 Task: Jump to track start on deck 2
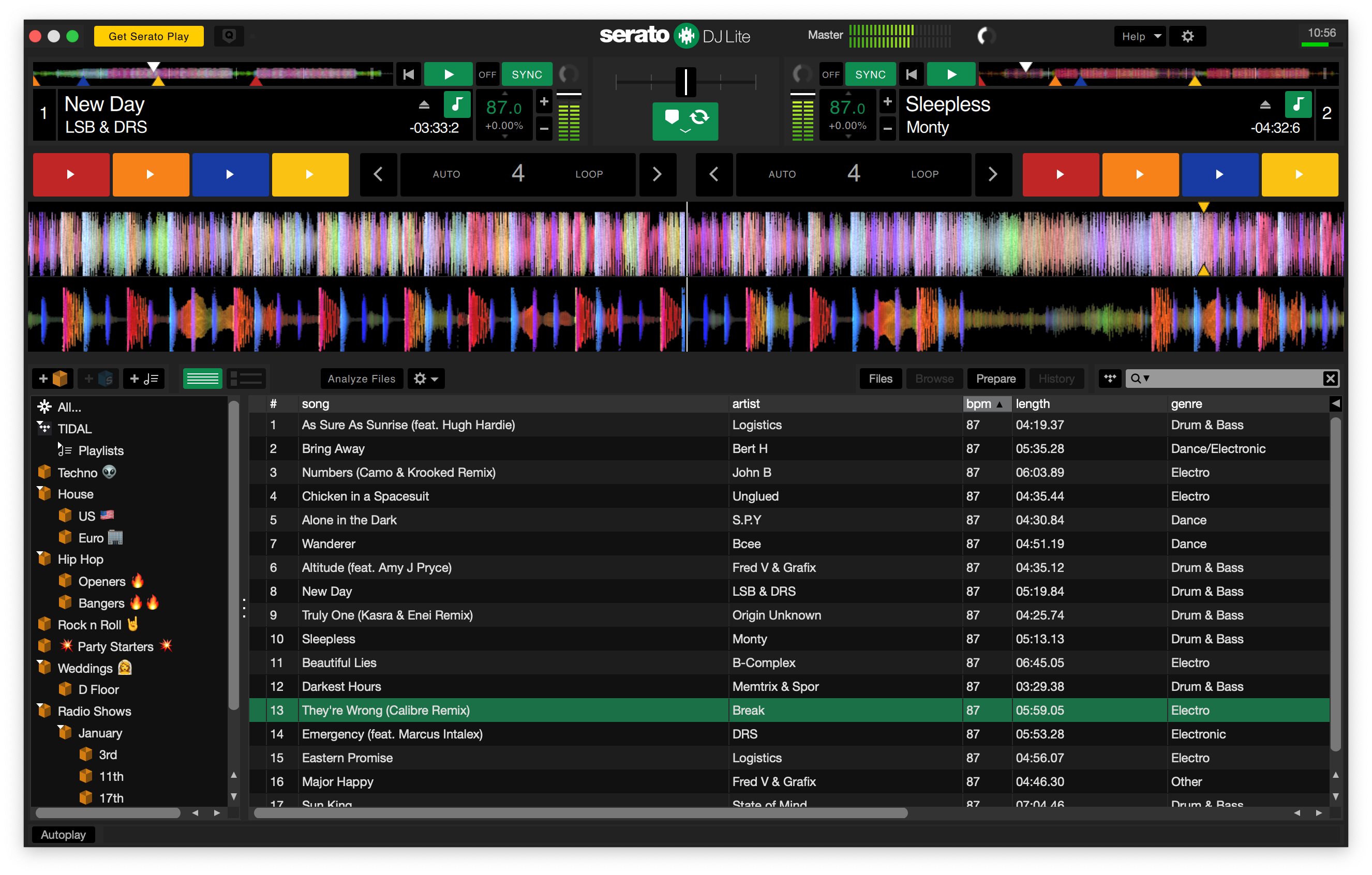coord(912,74)
